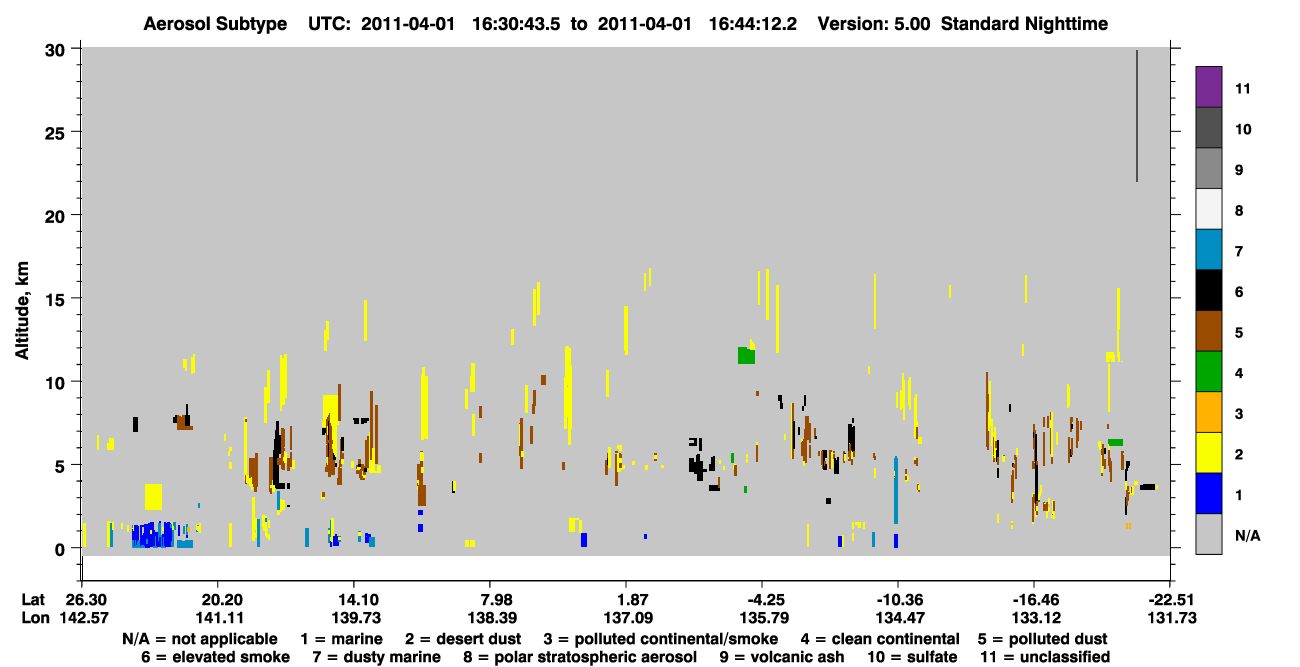
Task: Click the legend text '2 = desert dust'
Action: 461,638
